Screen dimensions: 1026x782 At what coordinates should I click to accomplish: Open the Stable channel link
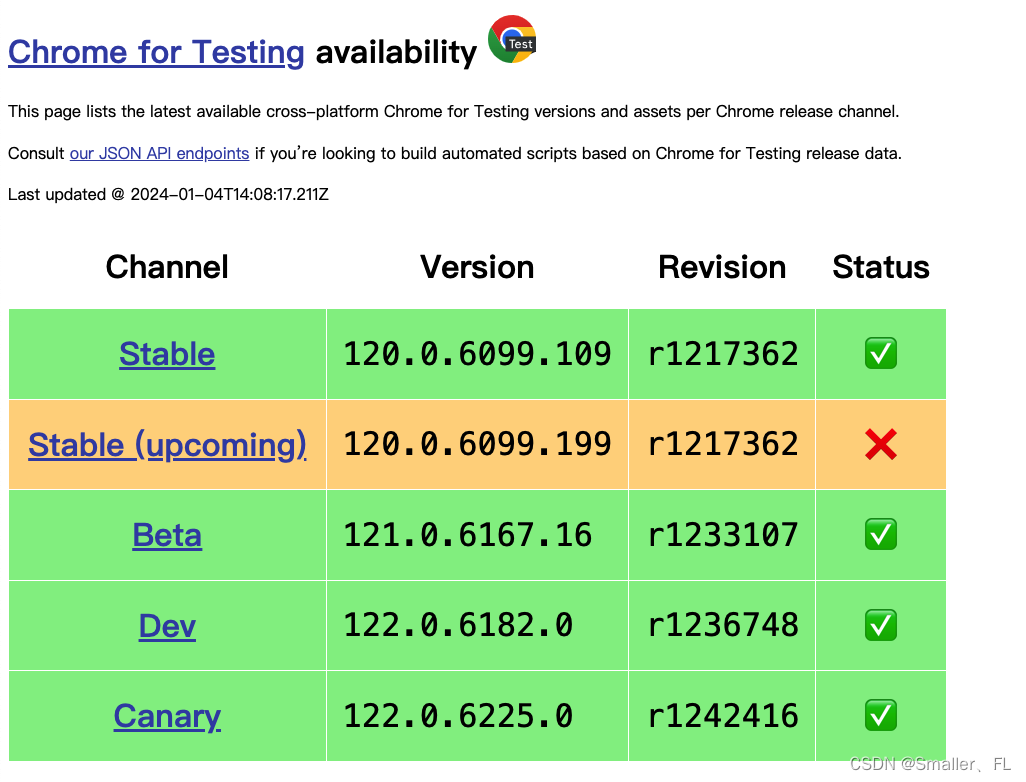(x=167, y=354)
